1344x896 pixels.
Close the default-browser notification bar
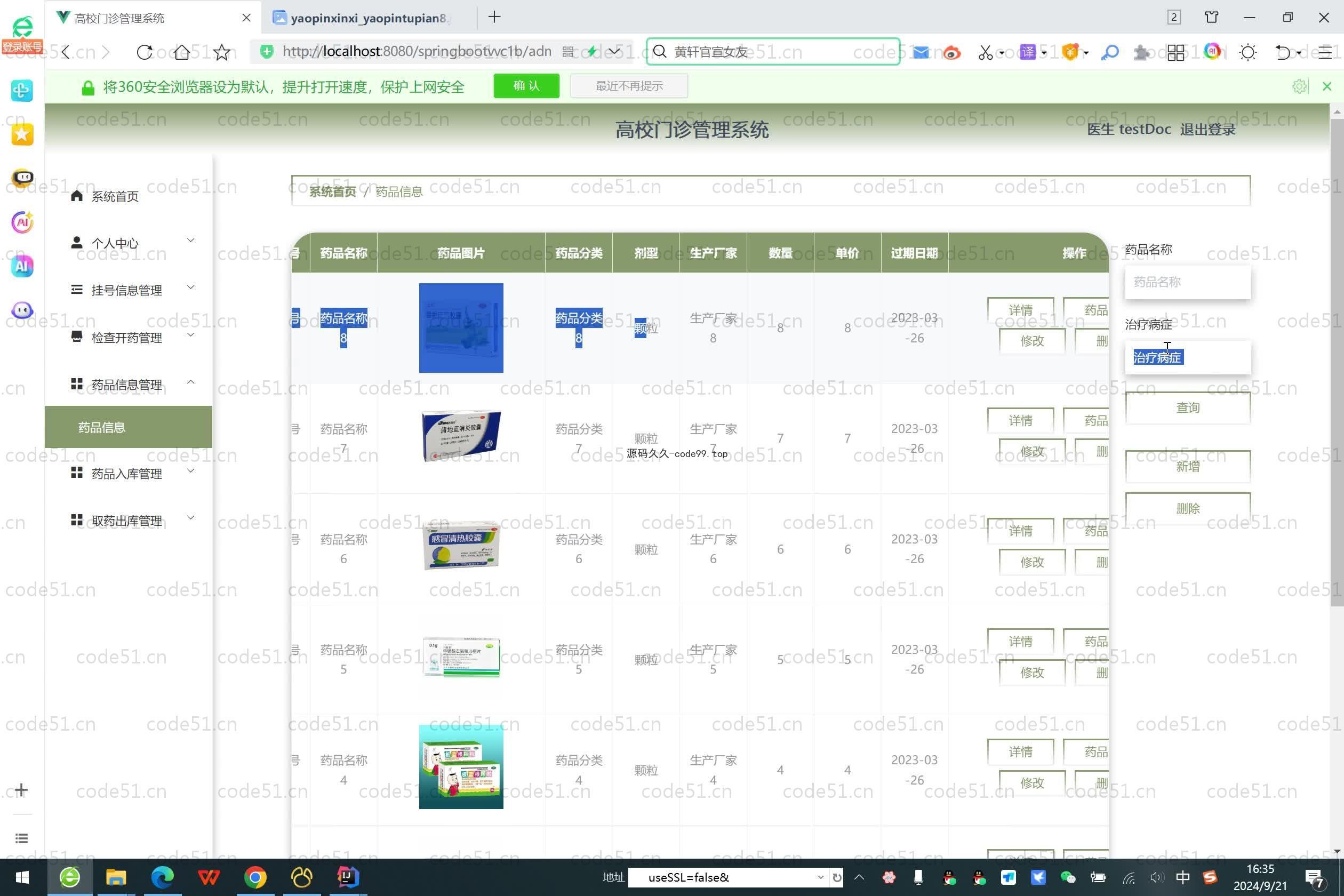(1327, 86)
